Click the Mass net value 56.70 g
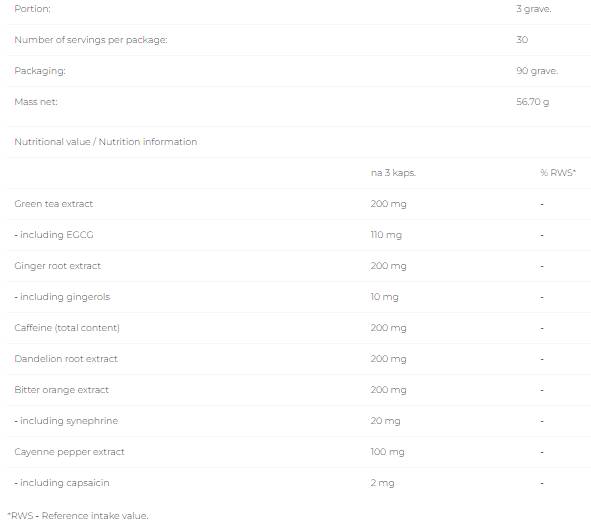 (533, 102)
